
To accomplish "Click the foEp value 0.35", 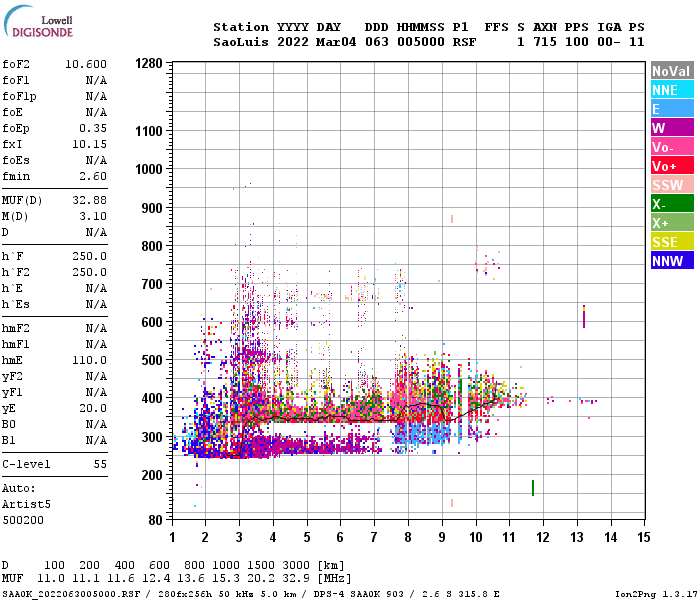I will click(x=93, y=128).
